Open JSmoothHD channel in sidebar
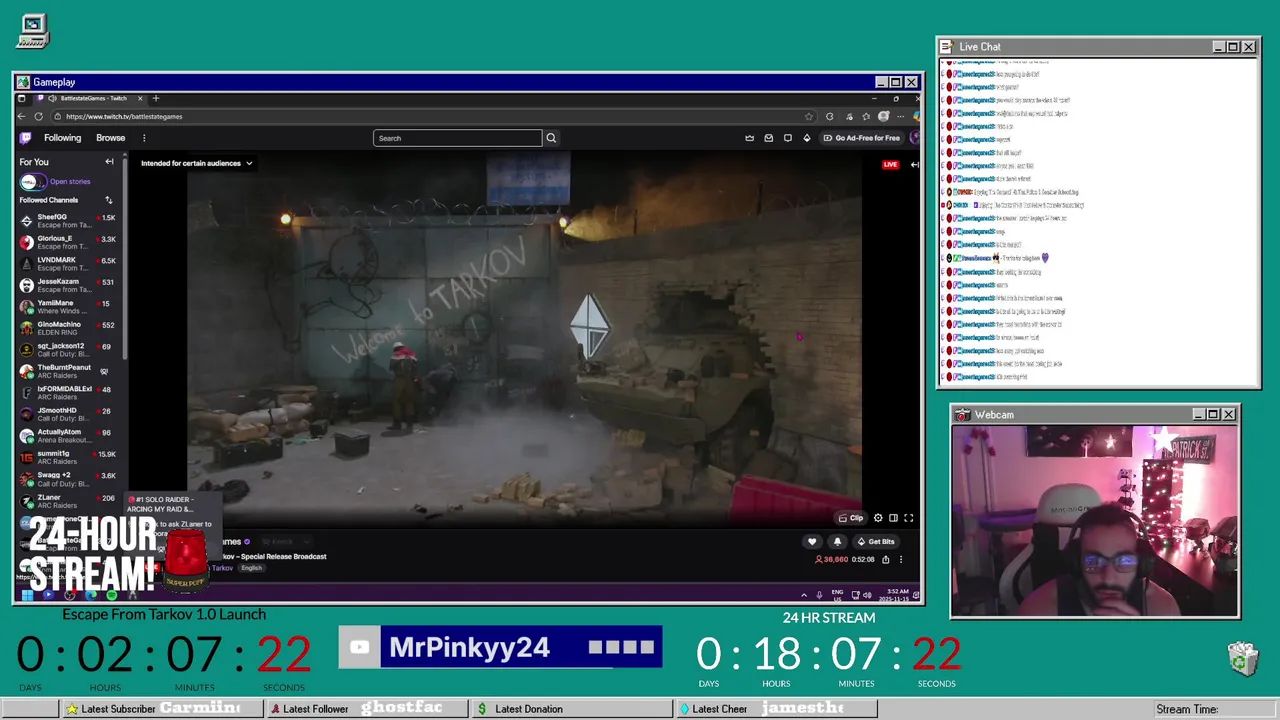The height and width of the screenshot is (720, 1280). point(68,414)
